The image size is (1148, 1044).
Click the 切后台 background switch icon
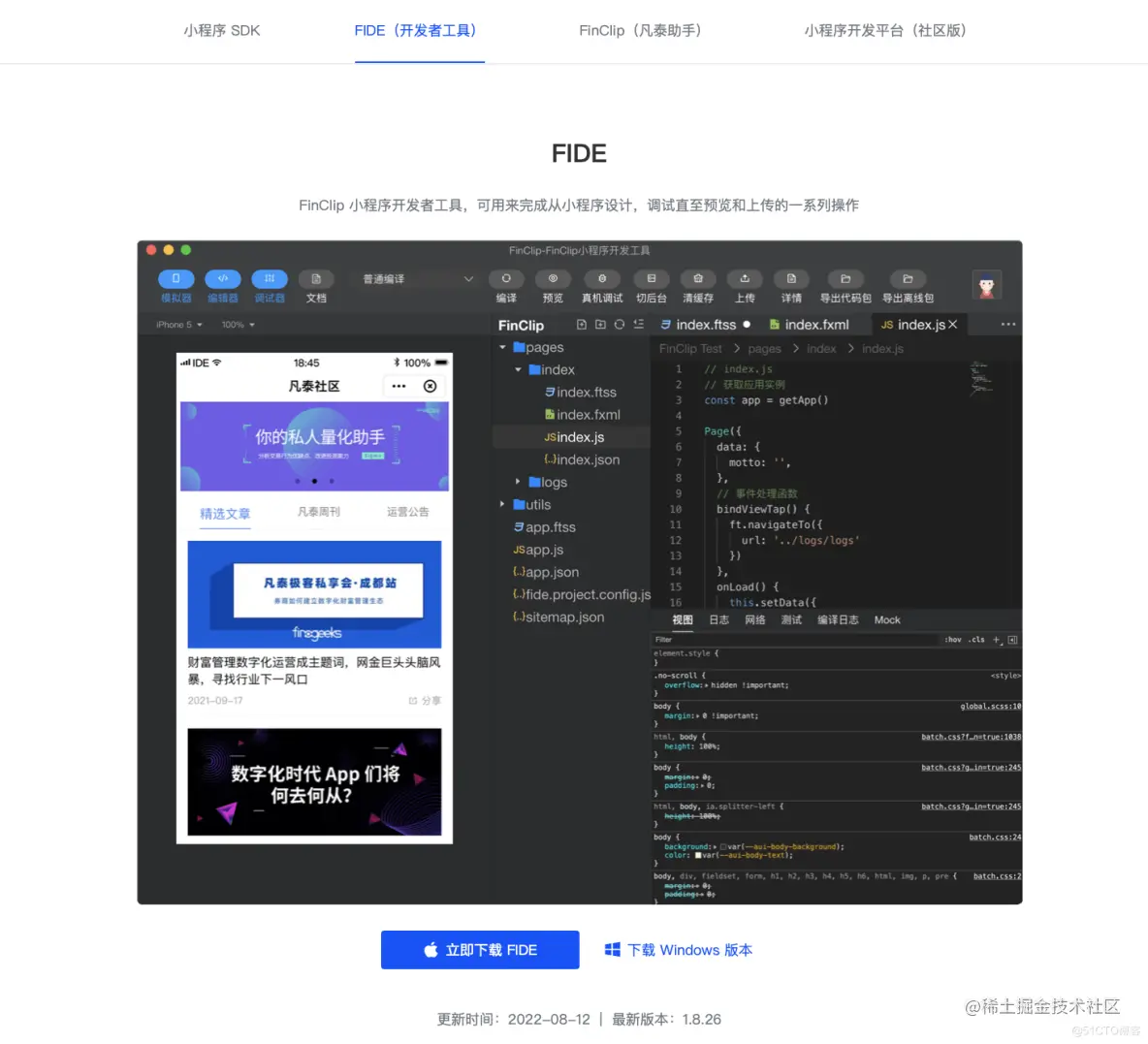click(651, 279)
